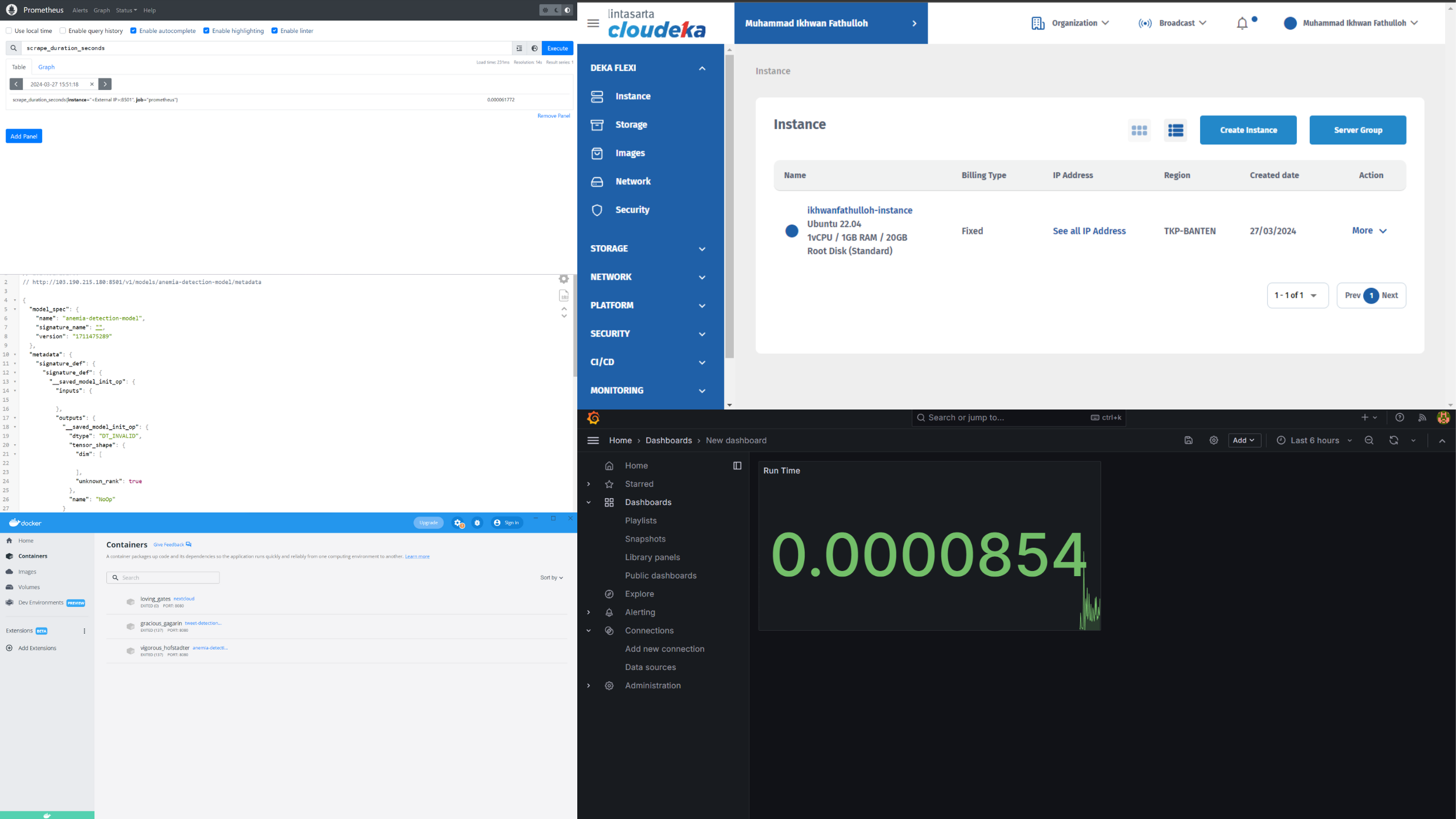Open Docker settings gear icon

point(458,523)
